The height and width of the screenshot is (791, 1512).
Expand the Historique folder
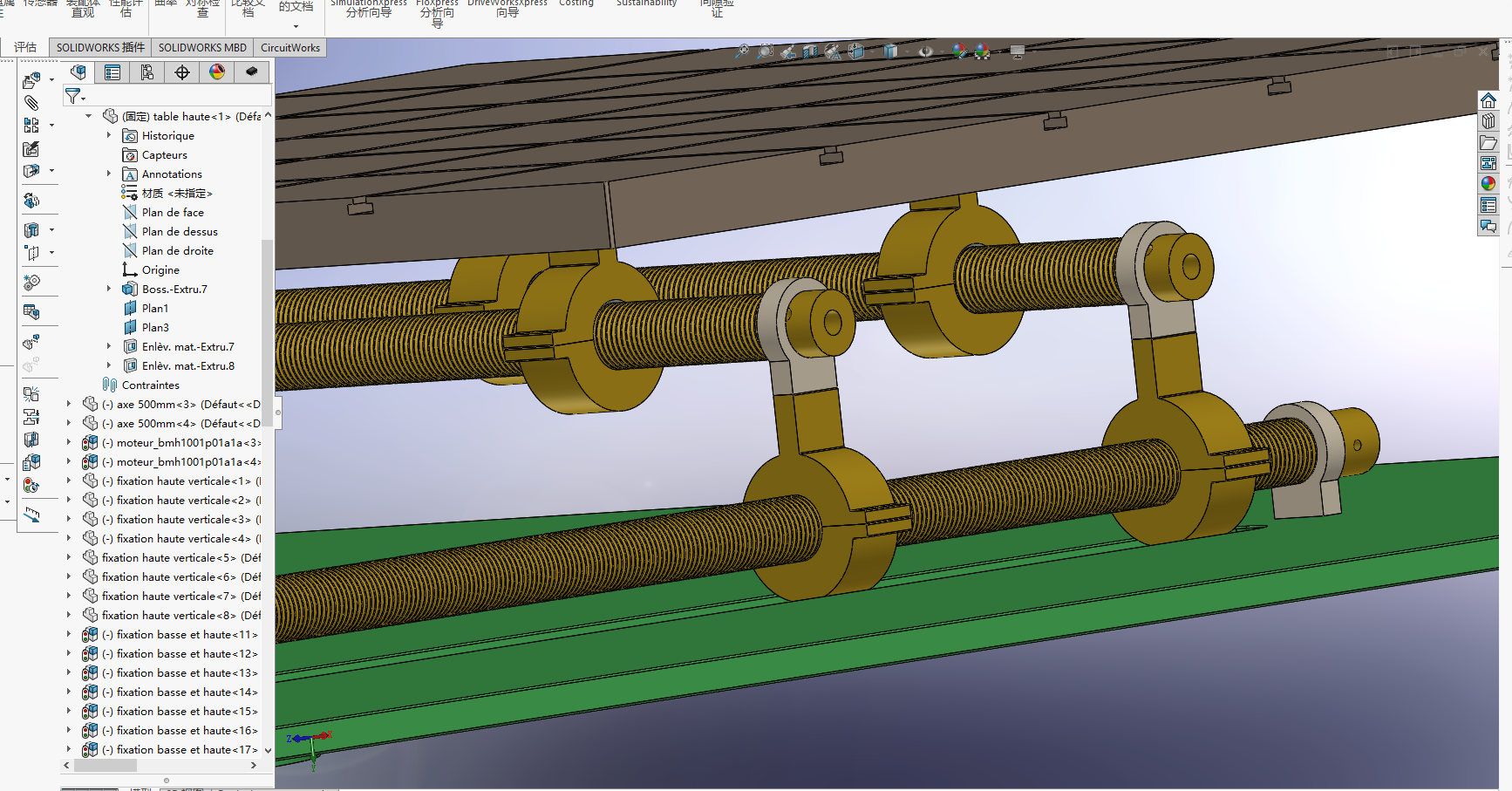tap(109, 135)
